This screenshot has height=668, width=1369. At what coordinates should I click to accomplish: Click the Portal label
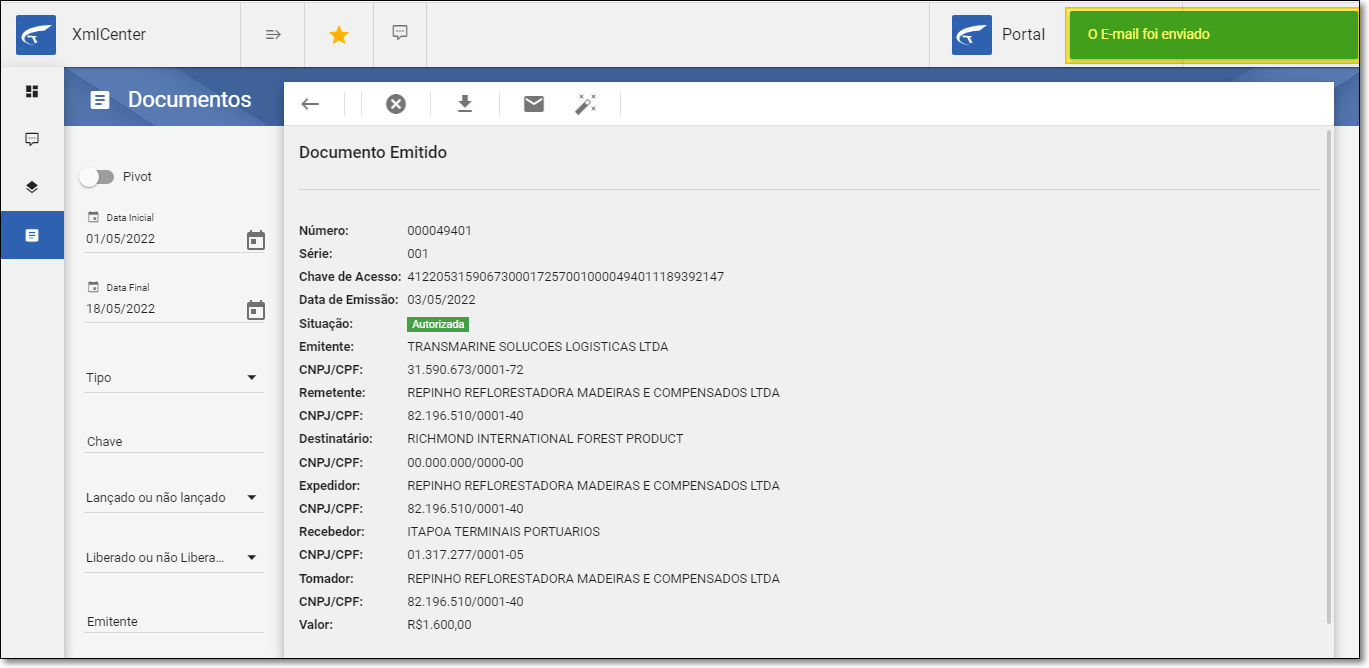[1023, 35]
